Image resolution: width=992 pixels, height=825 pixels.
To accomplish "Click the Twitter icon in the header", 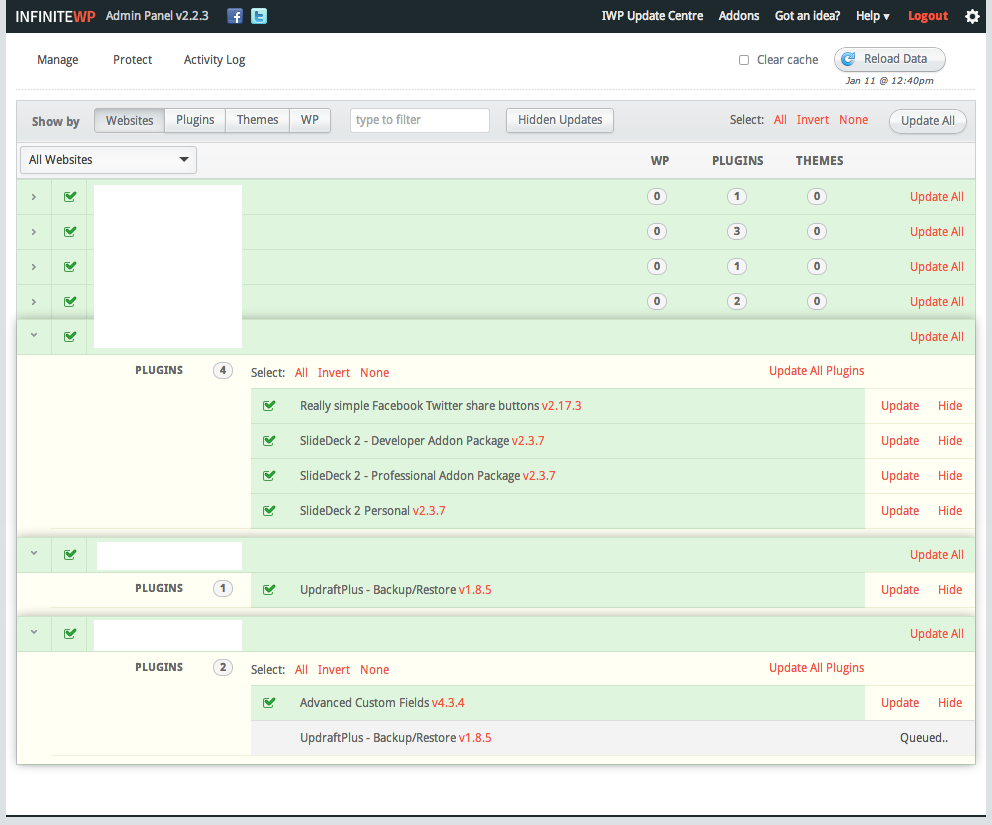I will point(258,16).
